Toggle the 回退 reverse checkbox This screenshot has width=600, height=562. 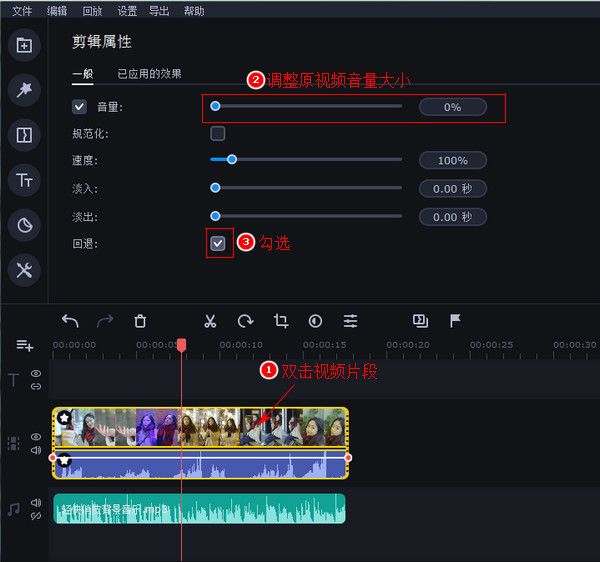[x=218, y=243]
